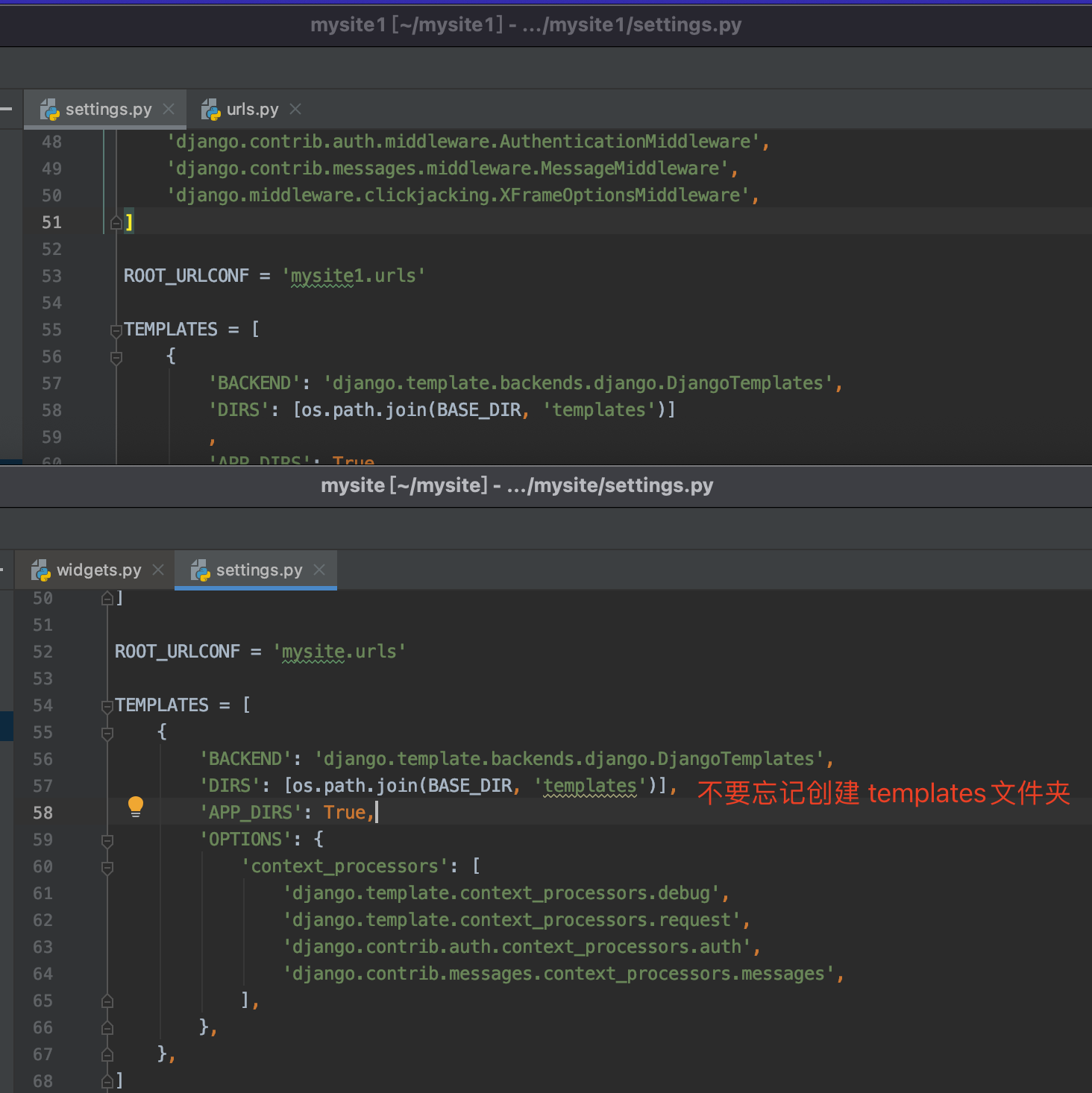Viewport: 1092px width, 1093px height.
Task: Switch to the widgets.py tab
Action: click(98, 570)
